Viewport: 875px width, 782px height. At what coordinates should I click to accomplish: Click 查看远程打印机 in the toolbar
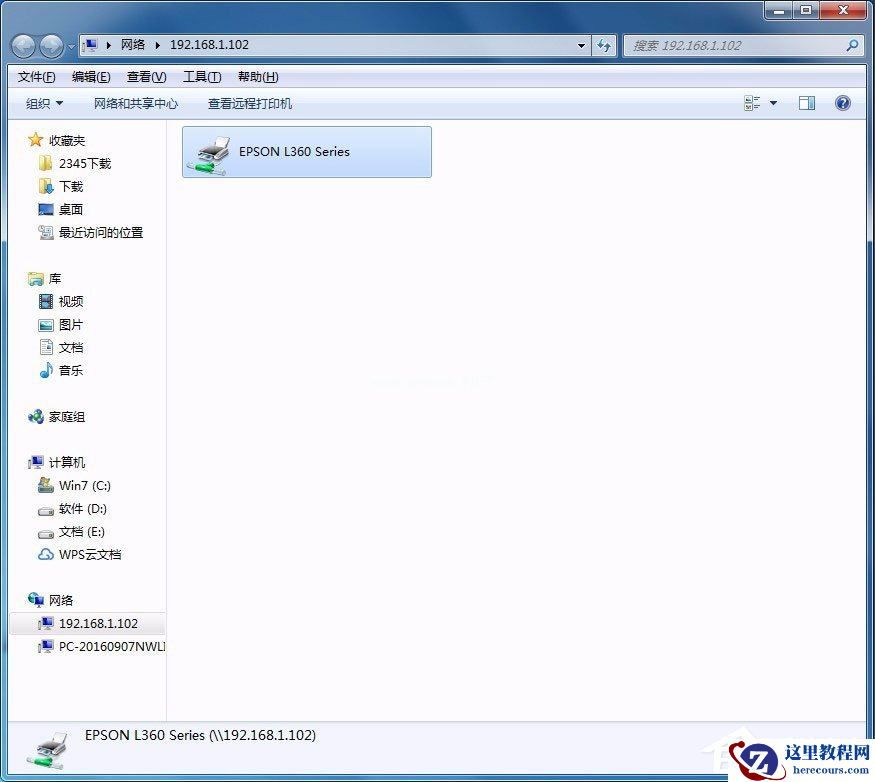click(250, 103)
